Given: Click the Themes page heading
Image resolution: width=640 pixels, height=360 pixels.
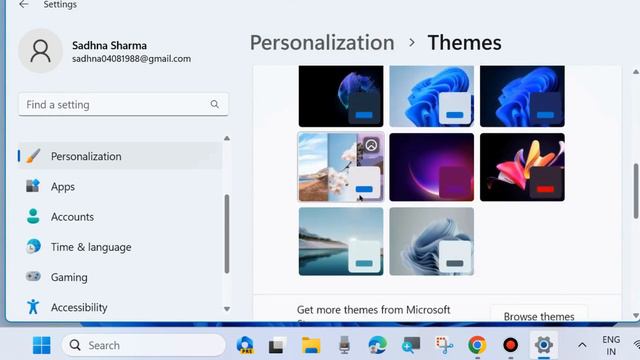Looking at the screenshot, I should coord(464,43).
